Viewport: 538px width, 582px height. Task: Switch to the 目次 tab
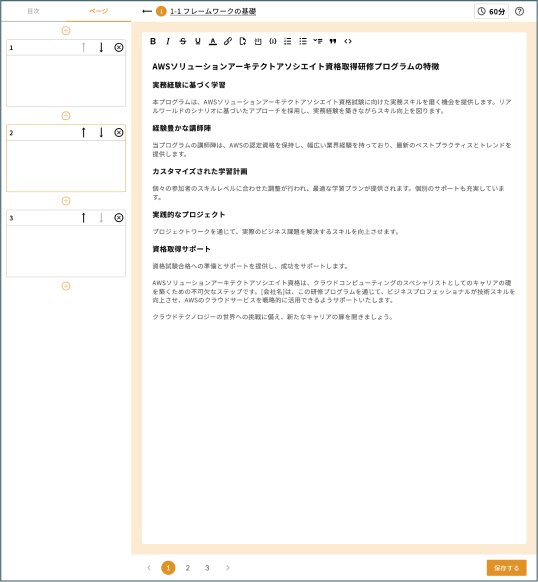click(x=33, y=11)
